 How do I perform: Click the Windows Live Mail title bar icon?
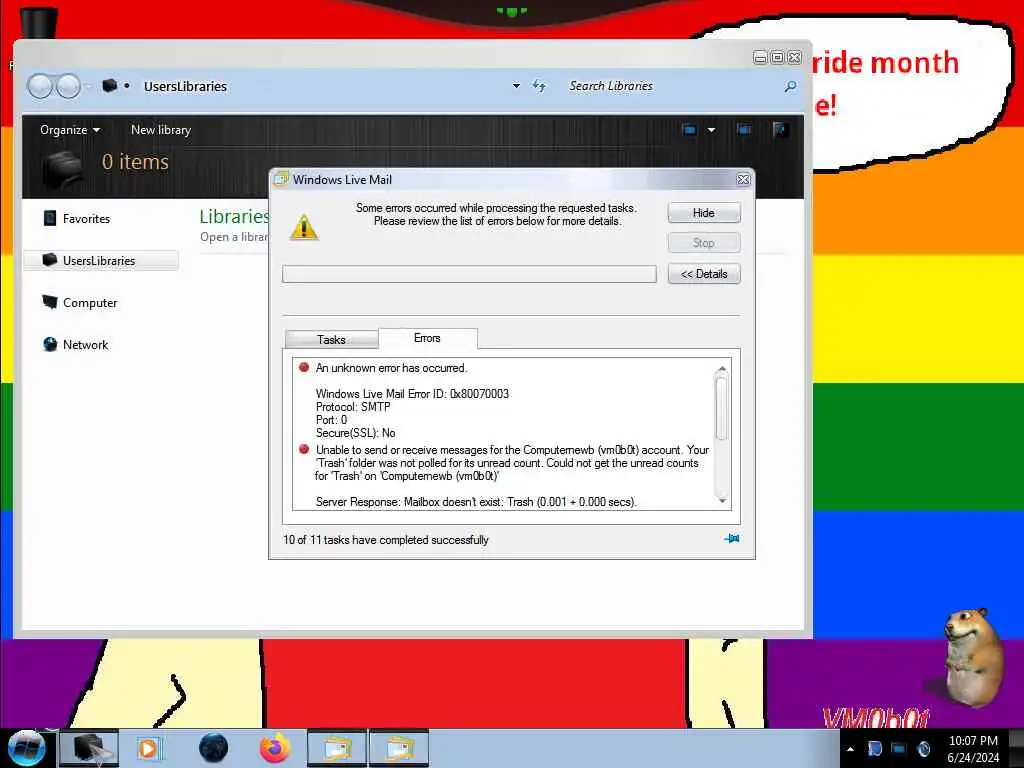click(281, 179)
